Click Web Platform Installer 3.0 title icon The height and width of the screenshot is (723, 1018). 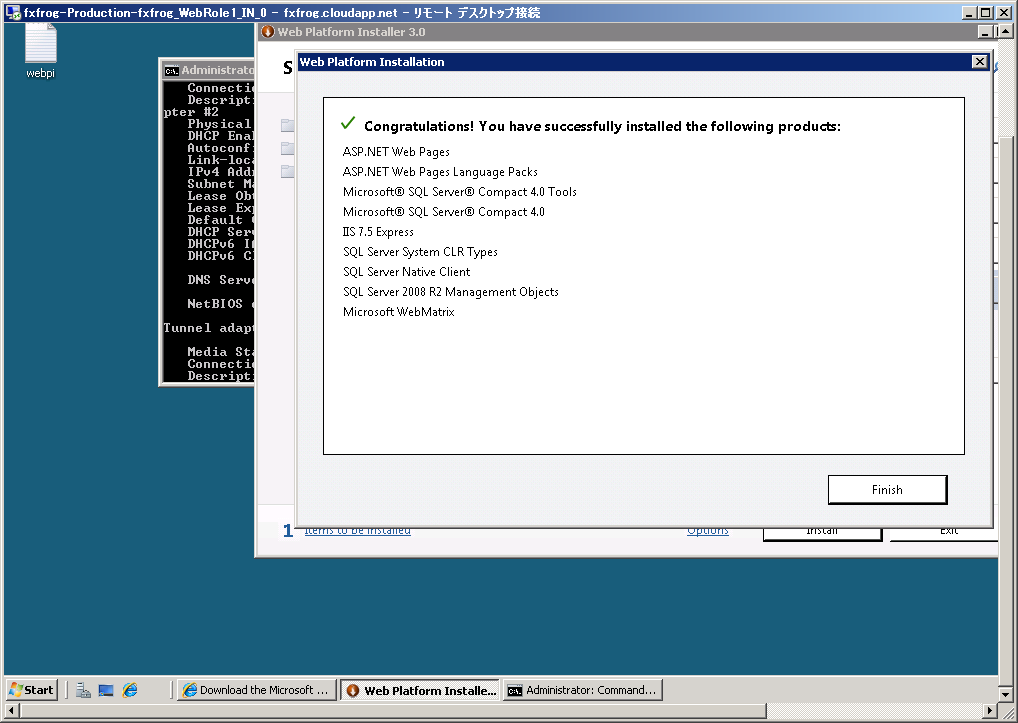pos(268,32)
